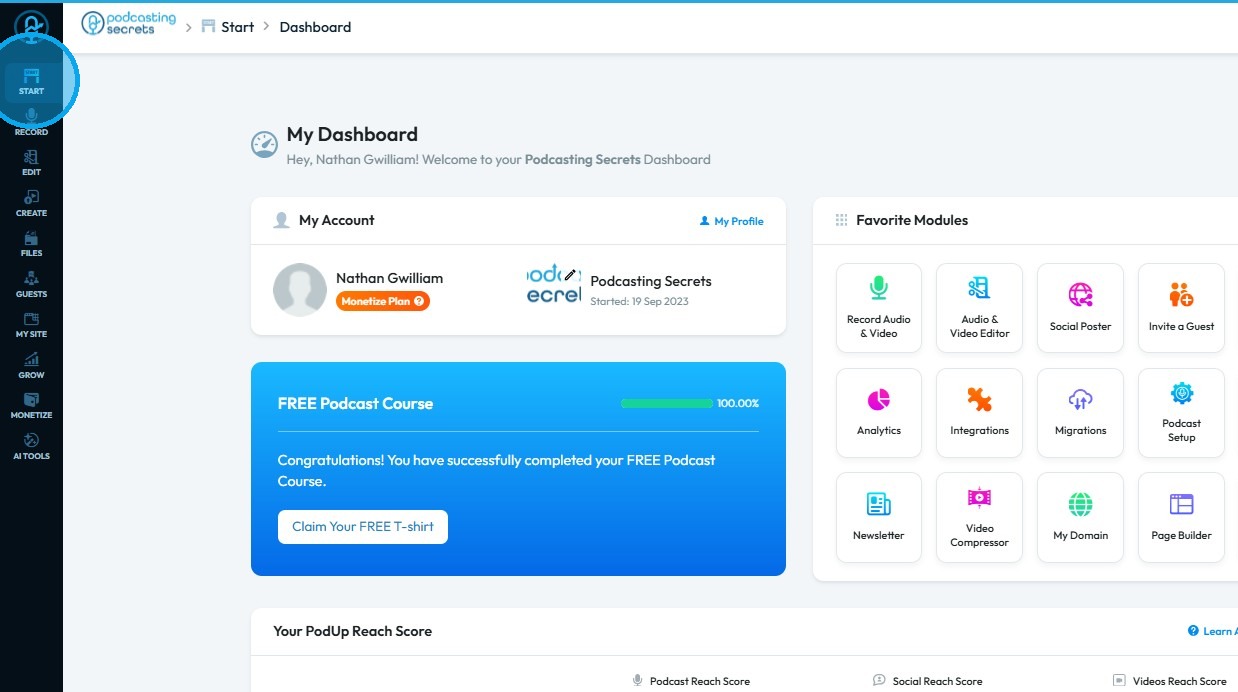Click the Dashboard breadcrumb item
This screenshot has height=692, width=1238.
[315, 27]
